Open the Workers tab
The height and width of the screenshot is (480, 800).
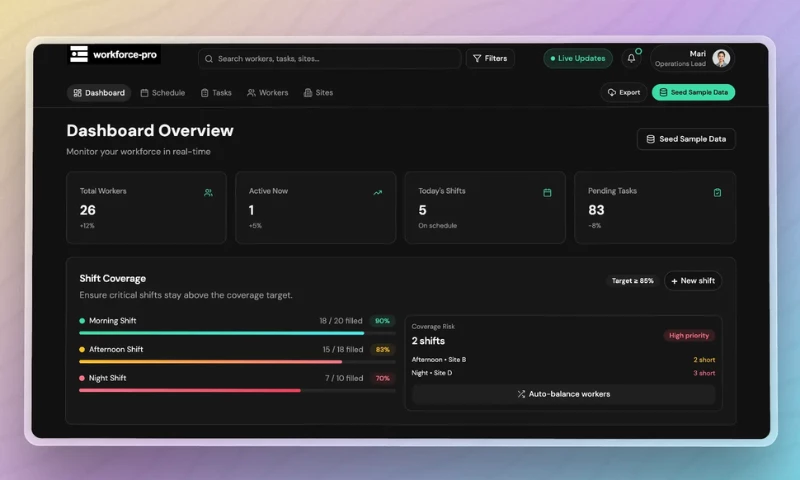pos(267,93)
